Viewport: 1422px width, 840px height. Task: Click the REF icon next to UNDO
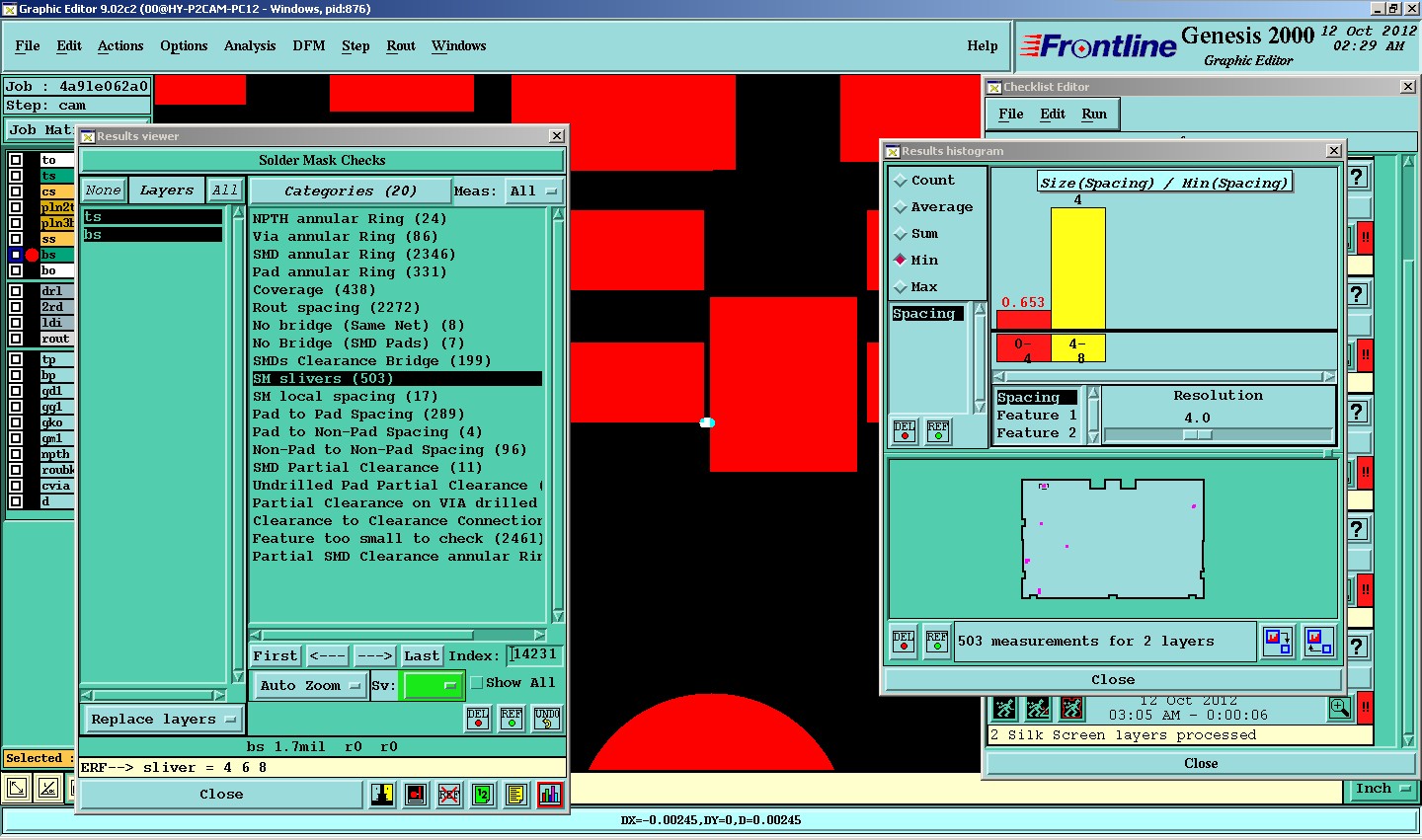tap(512, 719)
